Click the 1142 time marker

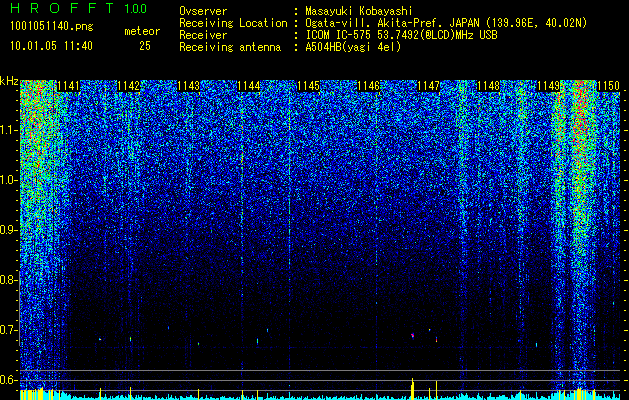click(x=128, y=86)
